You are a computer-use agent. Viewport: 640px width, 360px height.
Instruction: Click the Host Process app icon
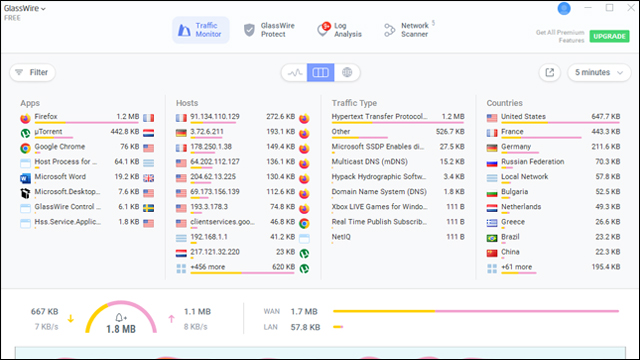click(25, 163)
